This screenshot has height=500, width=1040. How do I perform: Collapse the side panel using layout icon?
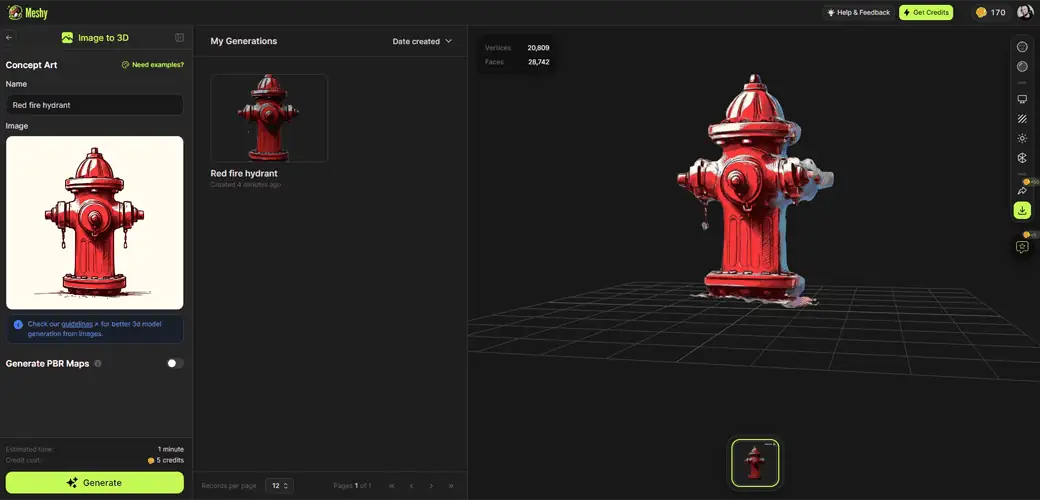[180, 38]
